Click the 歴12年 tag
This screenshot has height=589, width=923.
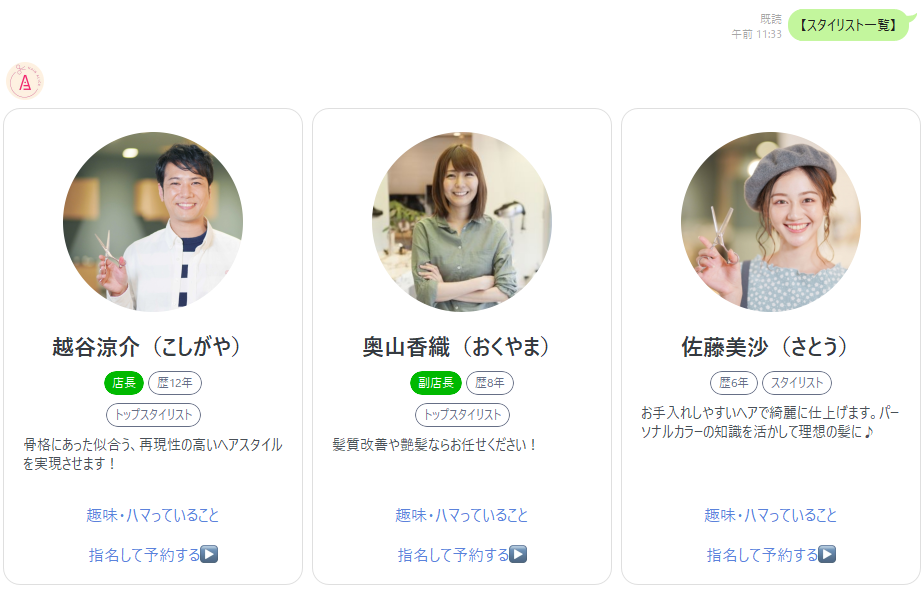click(x=175, y=383)
